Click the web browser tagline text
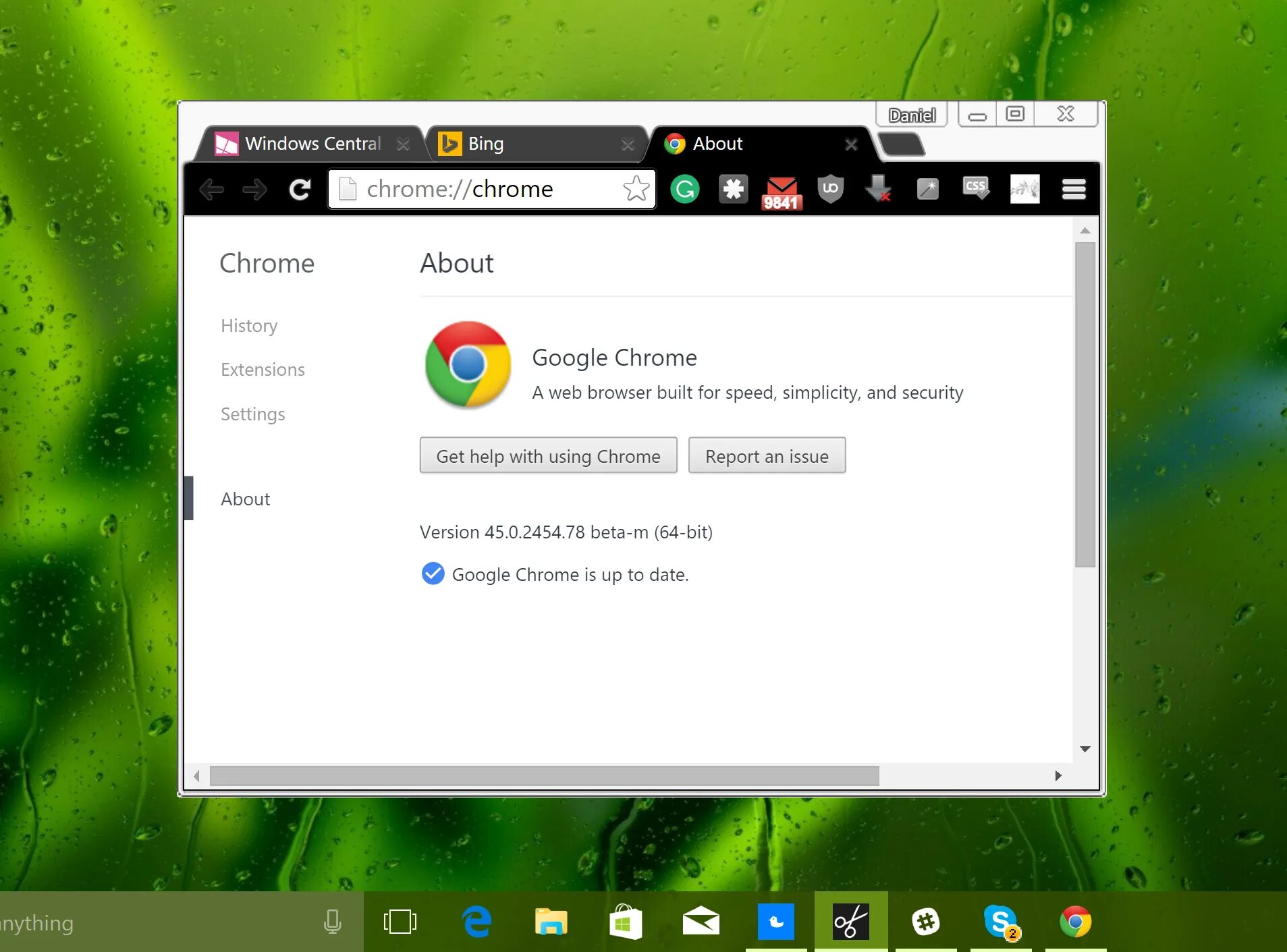The image size is (1287, 952). pyautogui.click(x=748, y=393)
